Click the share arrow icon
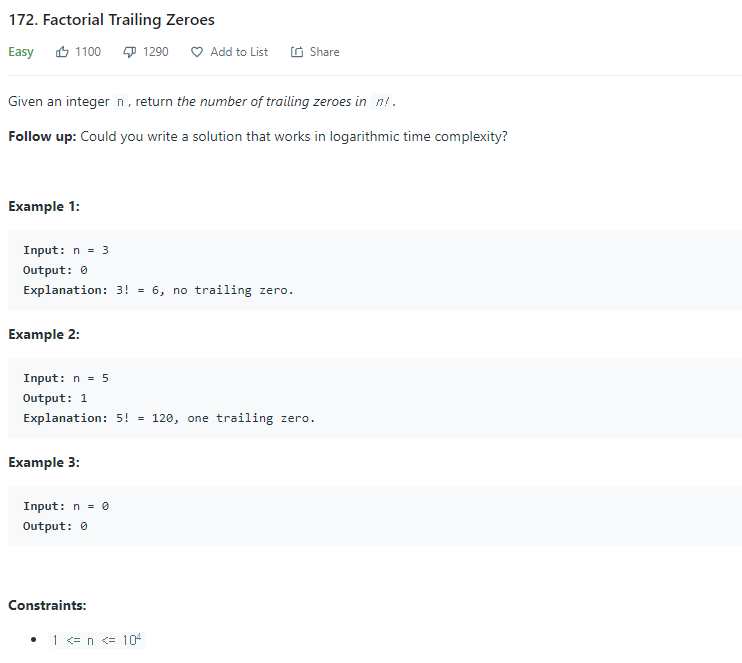 coord(297,52)
